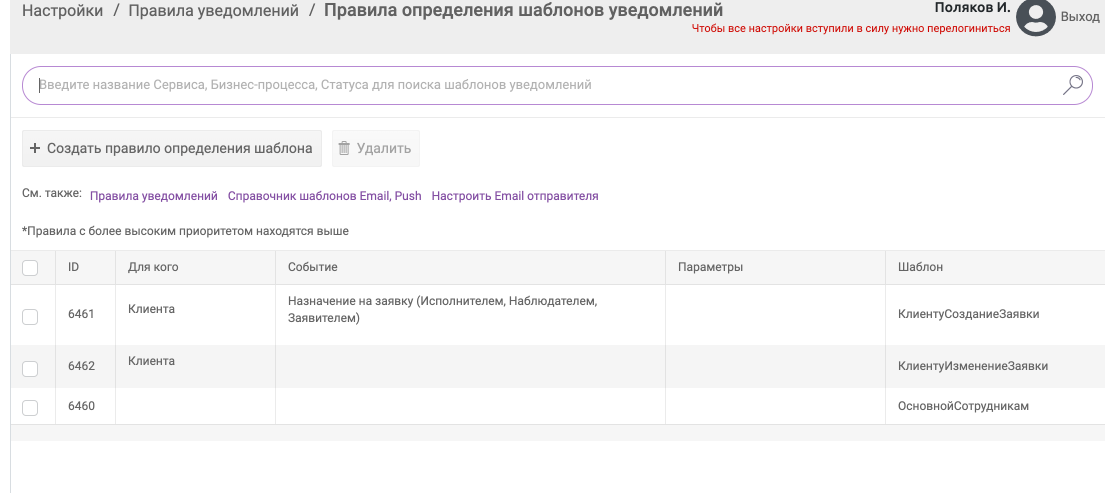Click the search magnifier icon

coord(1072,85)
